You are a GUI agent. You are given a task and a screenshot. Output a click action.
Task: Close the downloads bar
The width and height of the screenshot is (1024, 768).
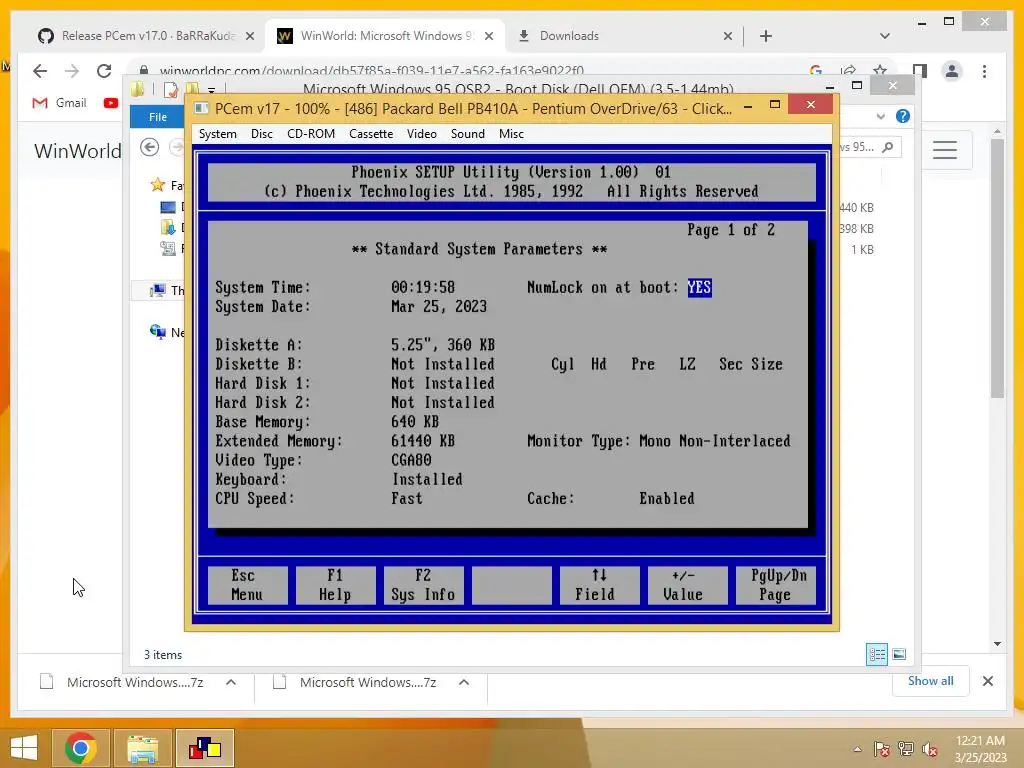pyautogui.click(x=987, y=681)
